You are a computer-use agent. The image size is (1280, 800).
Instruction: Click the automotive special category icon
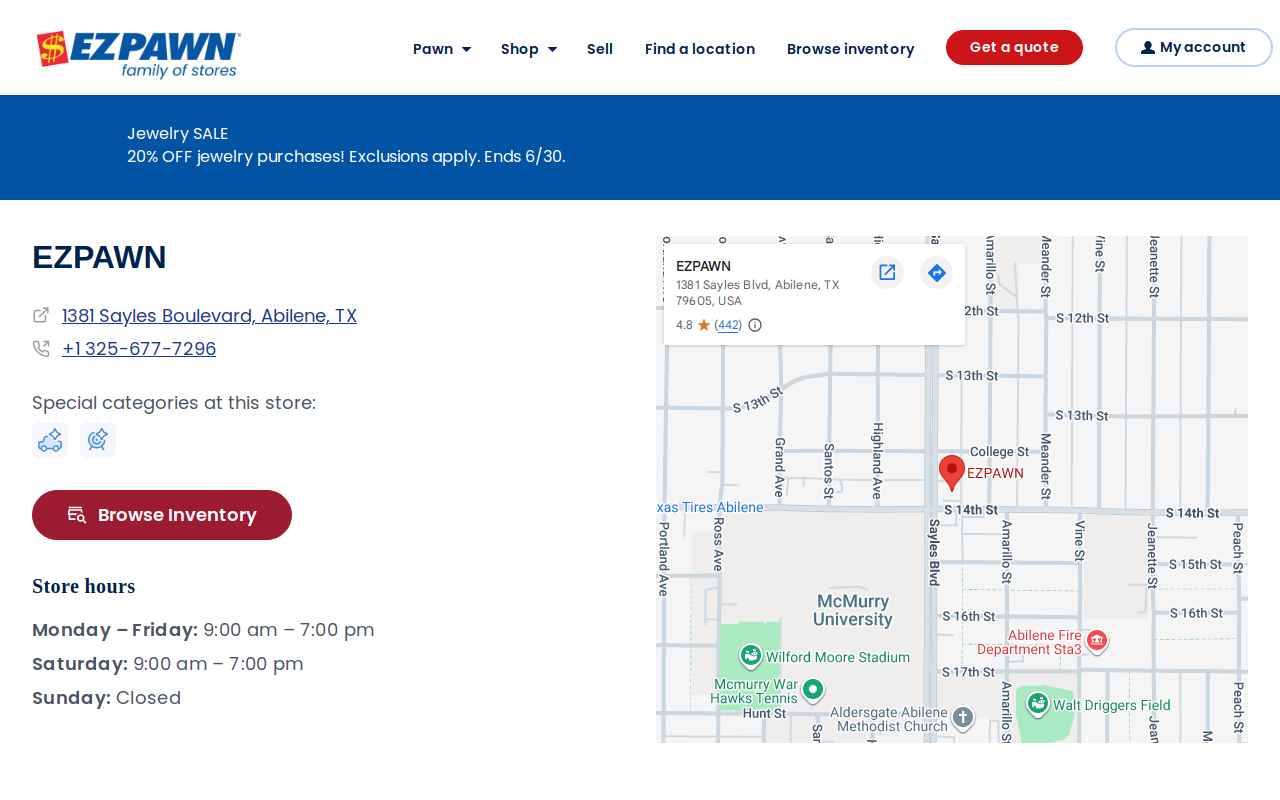50,440
